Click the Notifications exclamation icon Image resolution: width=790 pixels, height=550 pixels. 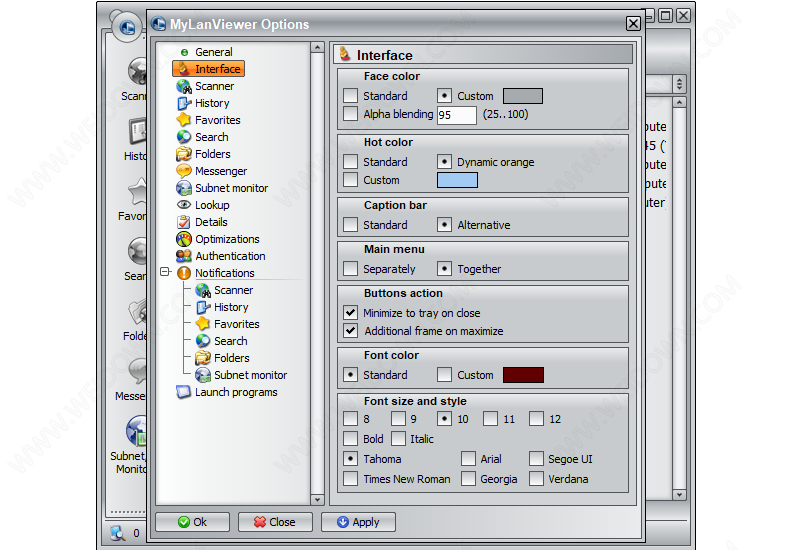pyautogui.click(x=184, y=273)
